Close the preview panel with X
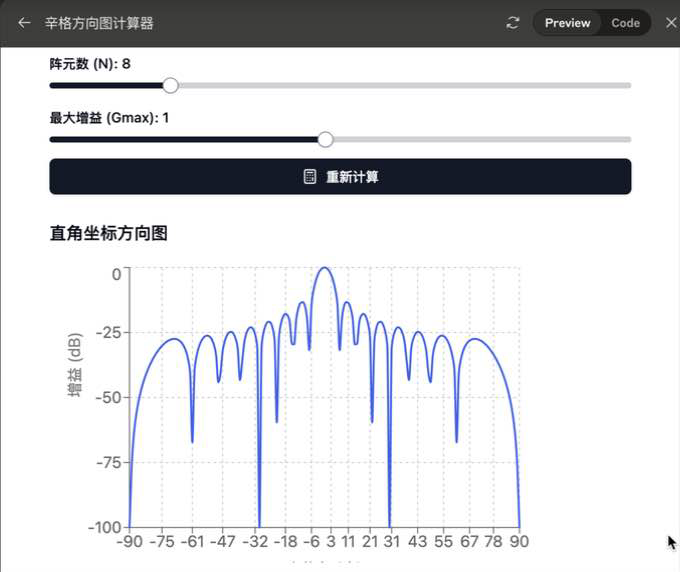The height and width of the screenshot is (572, 680). (670, 23)
